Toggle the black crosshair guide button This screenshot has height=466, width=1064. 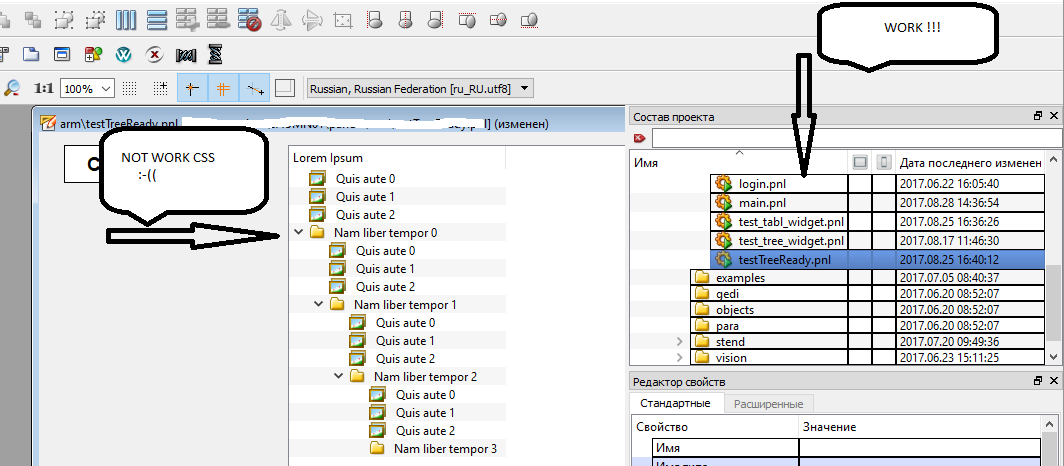pos(192,88)
